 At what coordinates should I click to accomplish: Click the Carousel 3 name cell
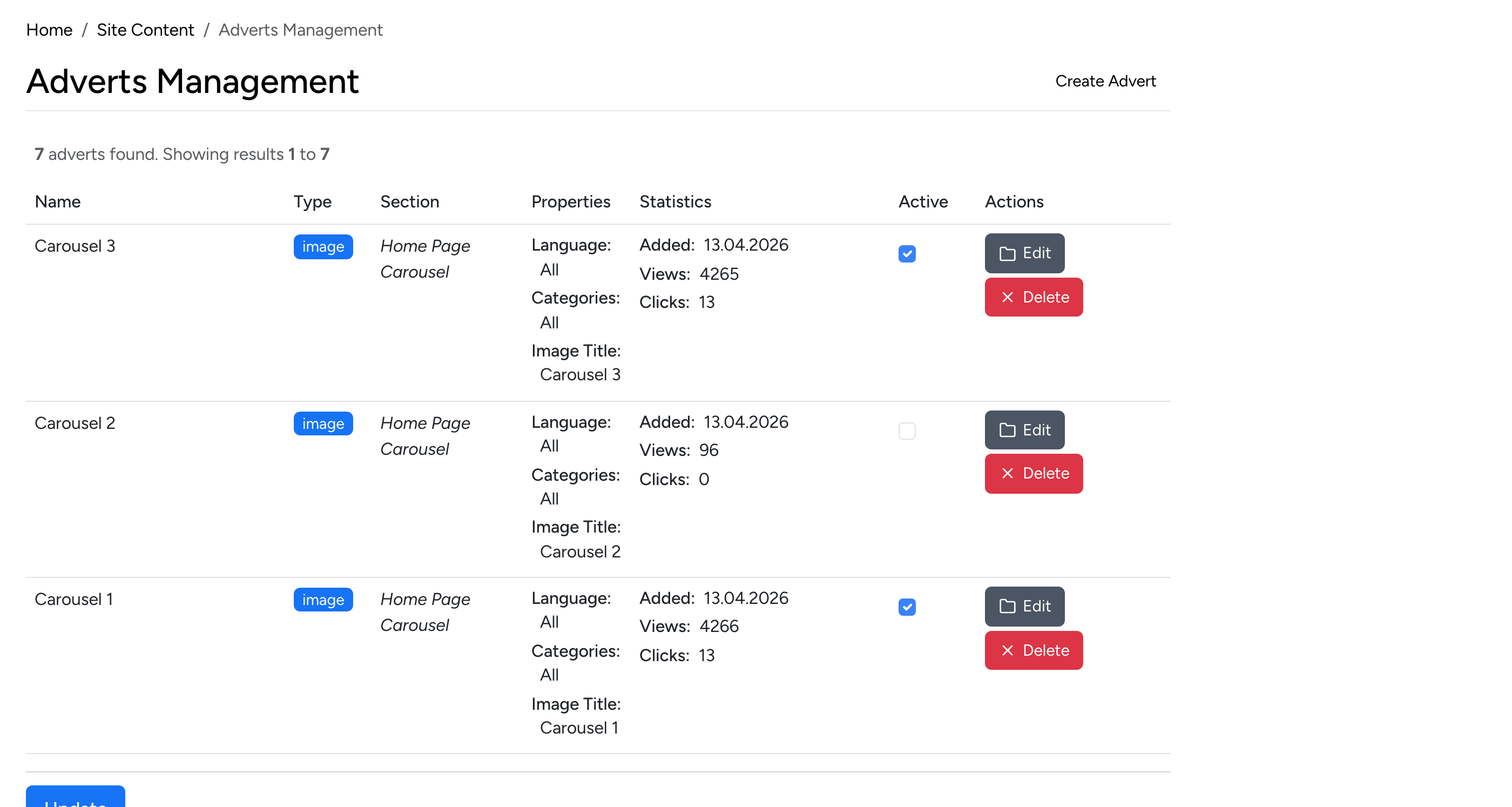[75, 246]
